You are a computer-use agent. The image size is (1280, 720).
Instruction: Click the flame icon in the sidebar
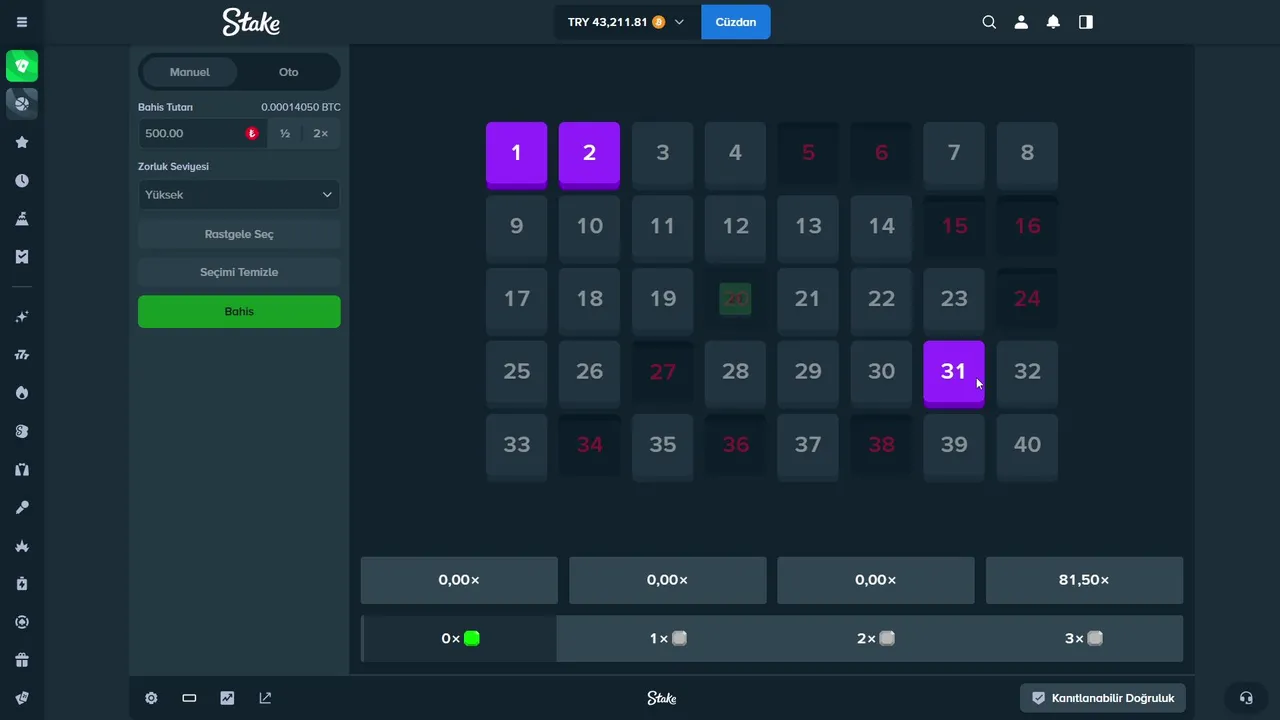pos(22,393)
